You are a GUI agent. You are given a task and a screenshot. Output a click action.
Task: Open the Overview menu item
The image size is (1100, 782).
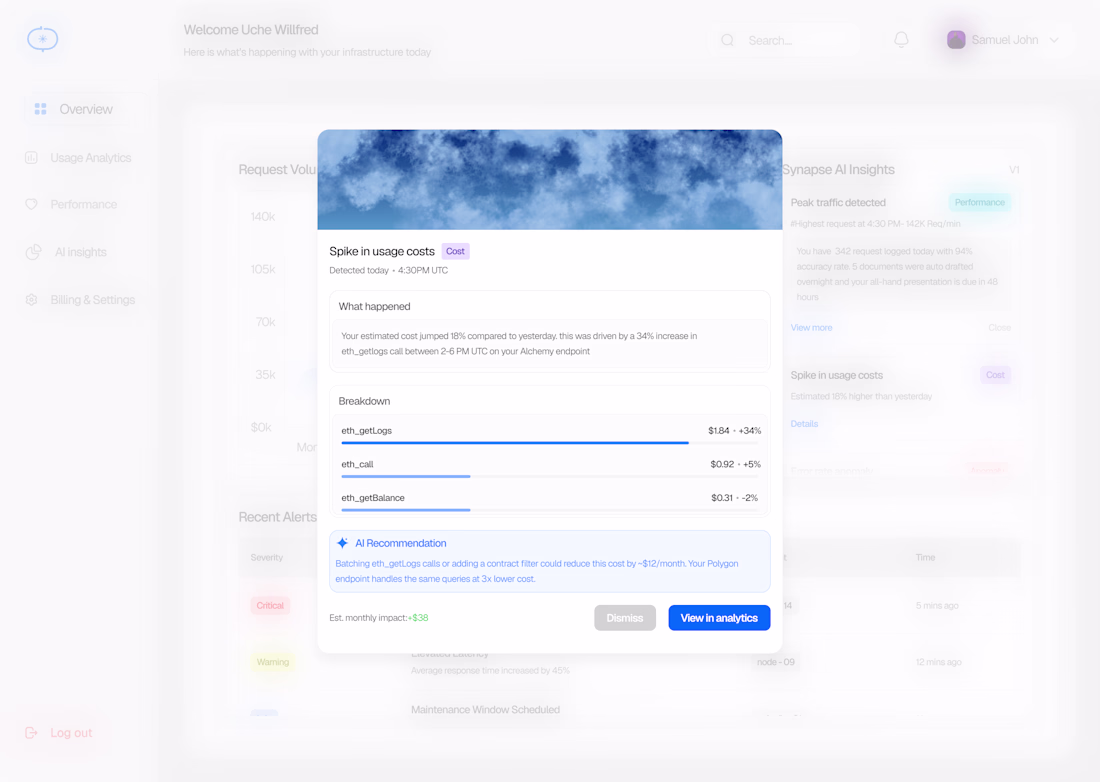pos(85,109)
